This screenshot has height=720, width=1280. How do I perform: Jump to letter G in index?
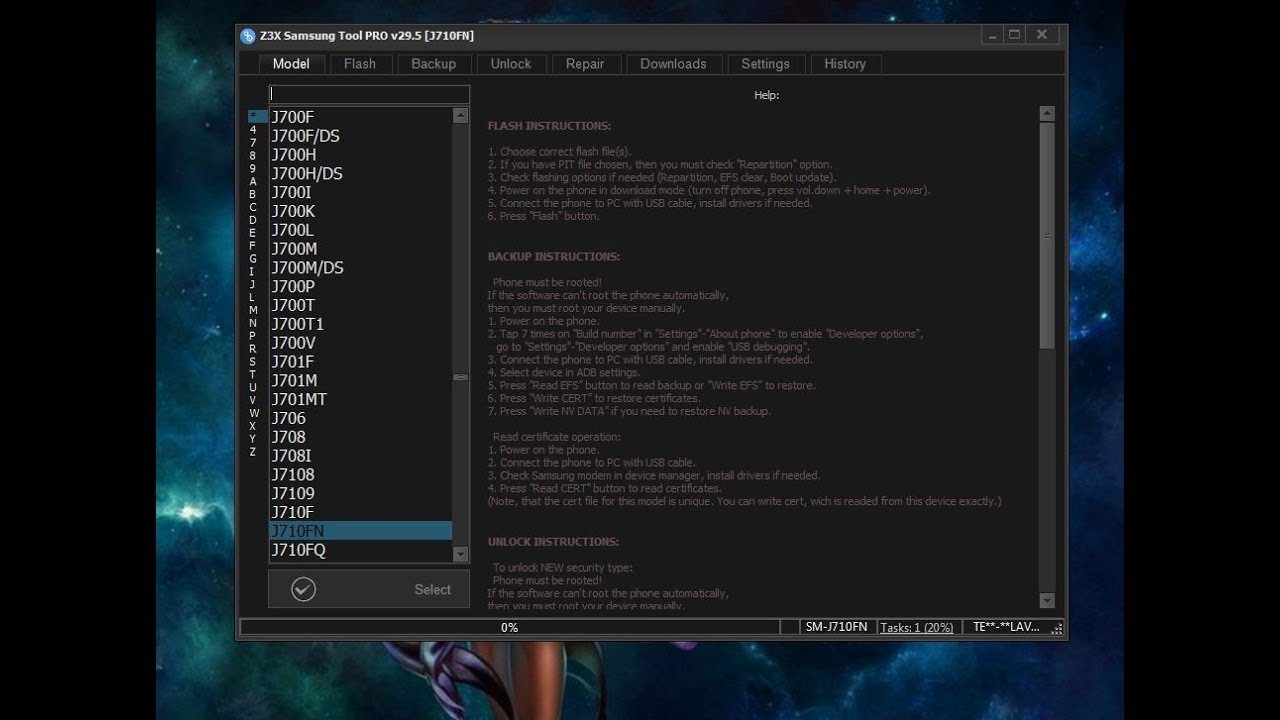tap(253, 258)
